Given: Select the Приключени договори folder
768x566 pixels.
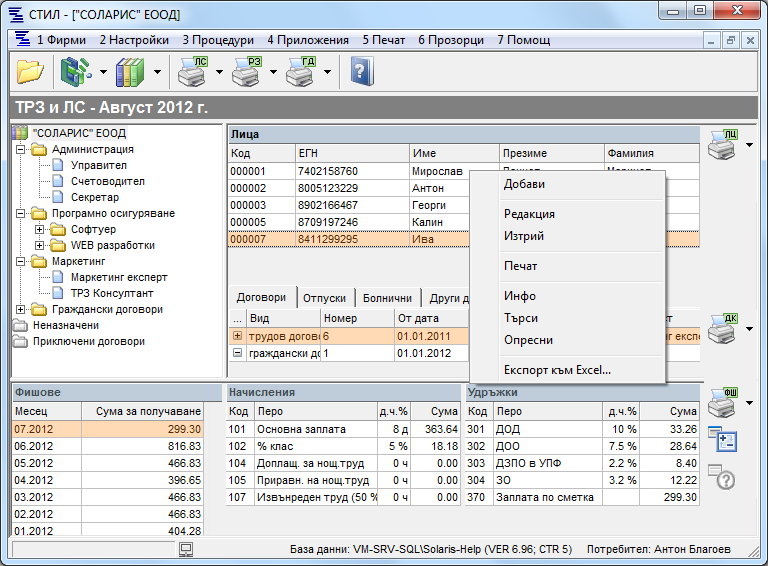Looking at the screenshot, I should [x=89, y=342].
